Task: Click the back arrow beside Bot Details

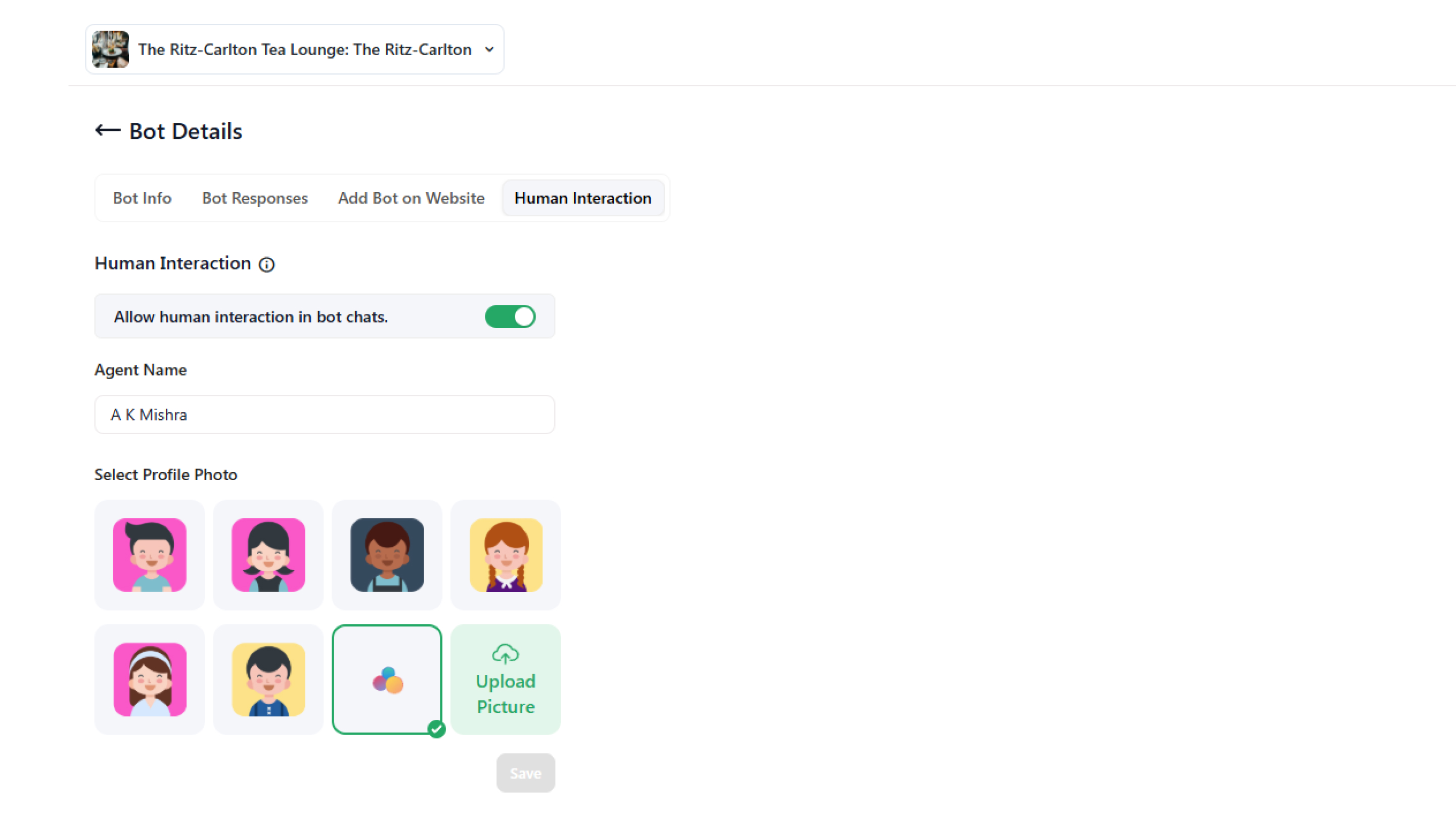Action: click(x=107, y=131)
